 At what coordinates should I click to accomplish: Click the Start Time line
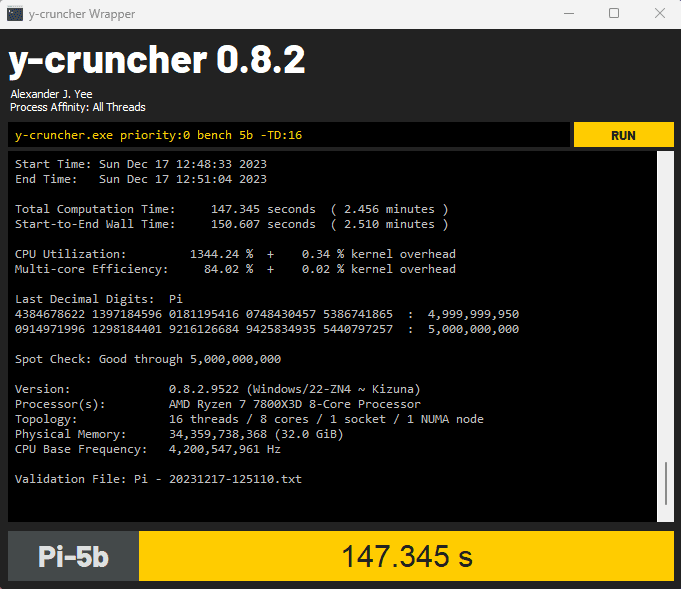pos(141,164)
